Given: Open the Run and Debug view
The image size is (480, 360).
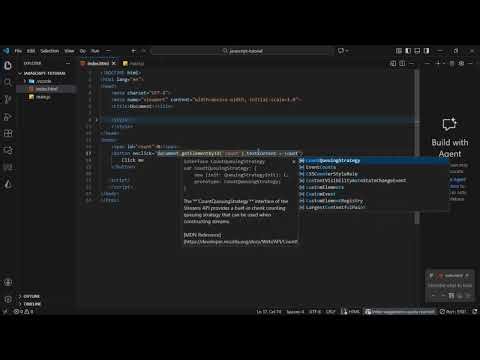Looking at the screenshot, I should pos(8,116).
